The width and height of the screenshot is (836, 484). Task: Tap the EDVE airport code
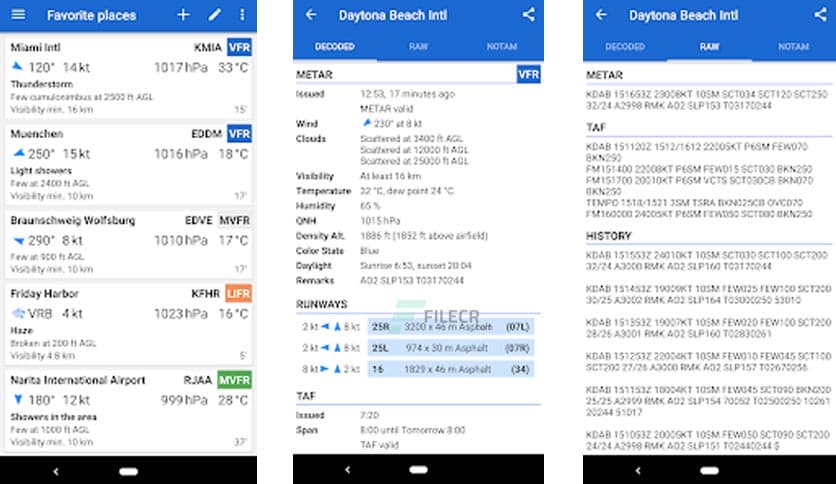coord(198,220)
